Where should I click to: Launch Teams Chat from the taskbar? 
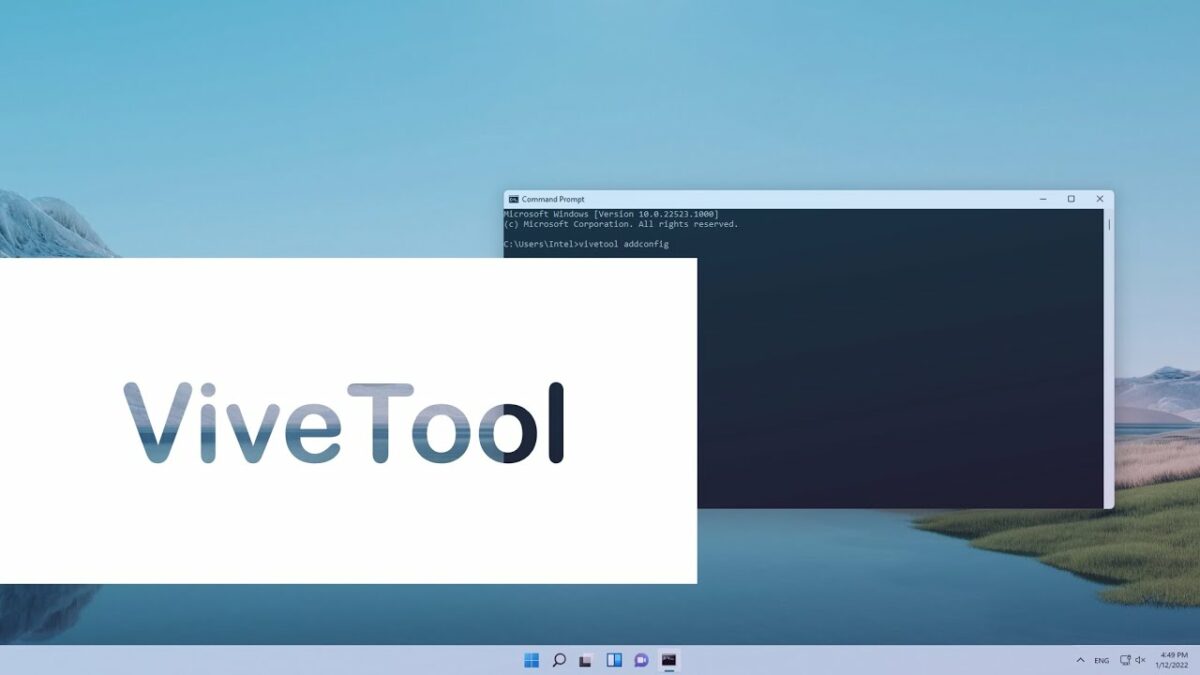[x=642, y=660]
